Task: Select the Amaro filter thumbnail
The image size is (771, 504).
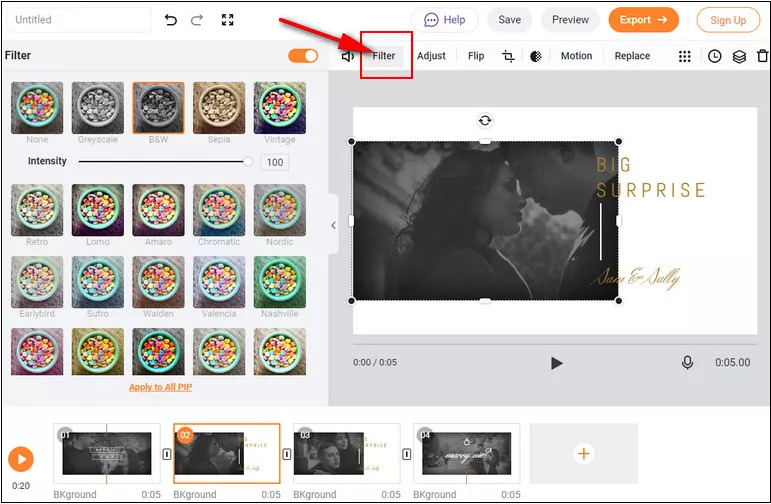Action: (x=158, y=210)
